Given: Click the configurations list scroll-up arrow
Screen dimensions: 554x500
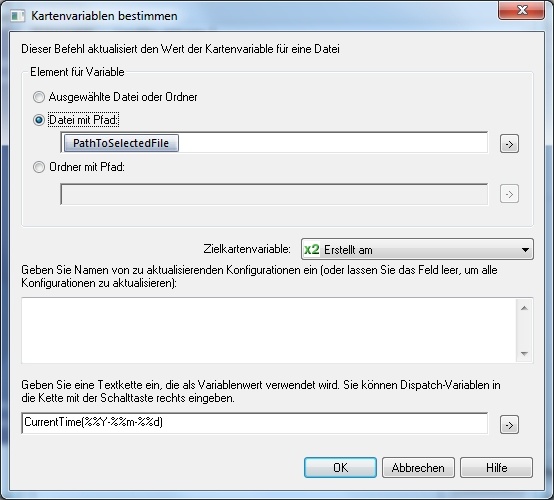Looking at the screenshot, I should 524,308.
